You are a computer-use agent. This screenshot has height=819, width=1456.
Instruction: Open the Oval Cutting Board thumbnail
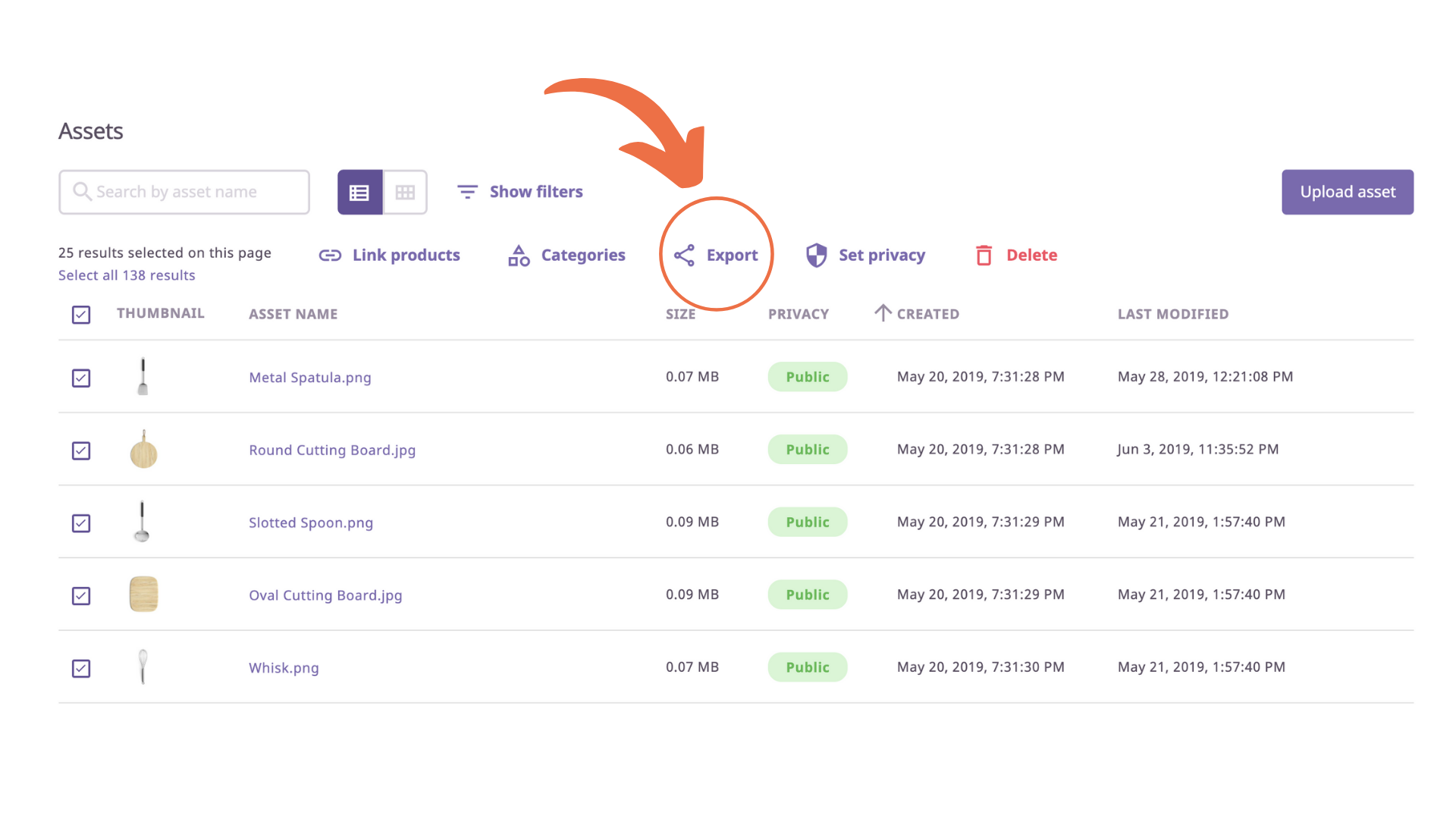pyautogui.click(x=143, y=595)
